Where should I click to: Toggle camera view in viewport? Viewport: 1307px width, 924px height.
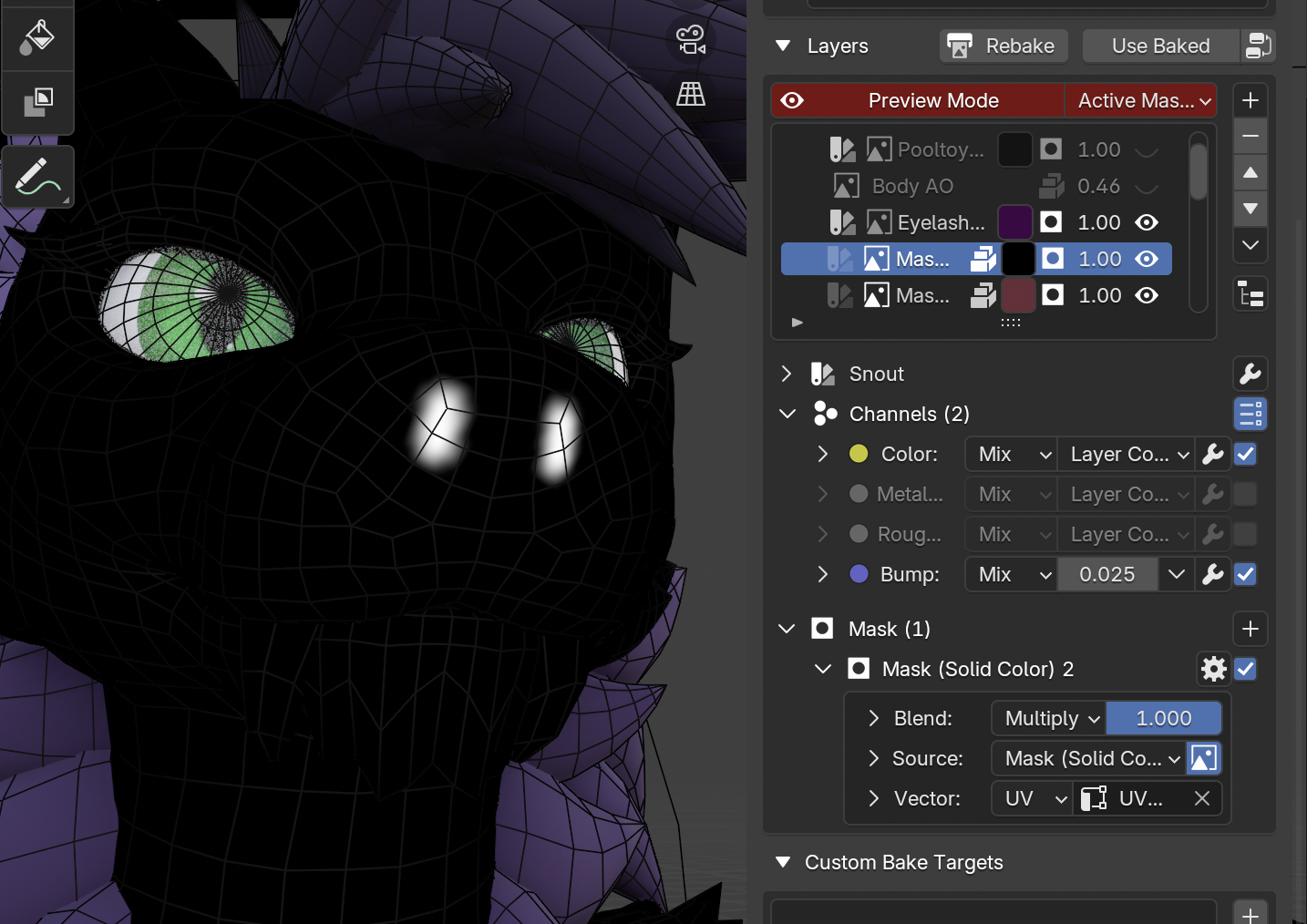(x=691, y=40)
